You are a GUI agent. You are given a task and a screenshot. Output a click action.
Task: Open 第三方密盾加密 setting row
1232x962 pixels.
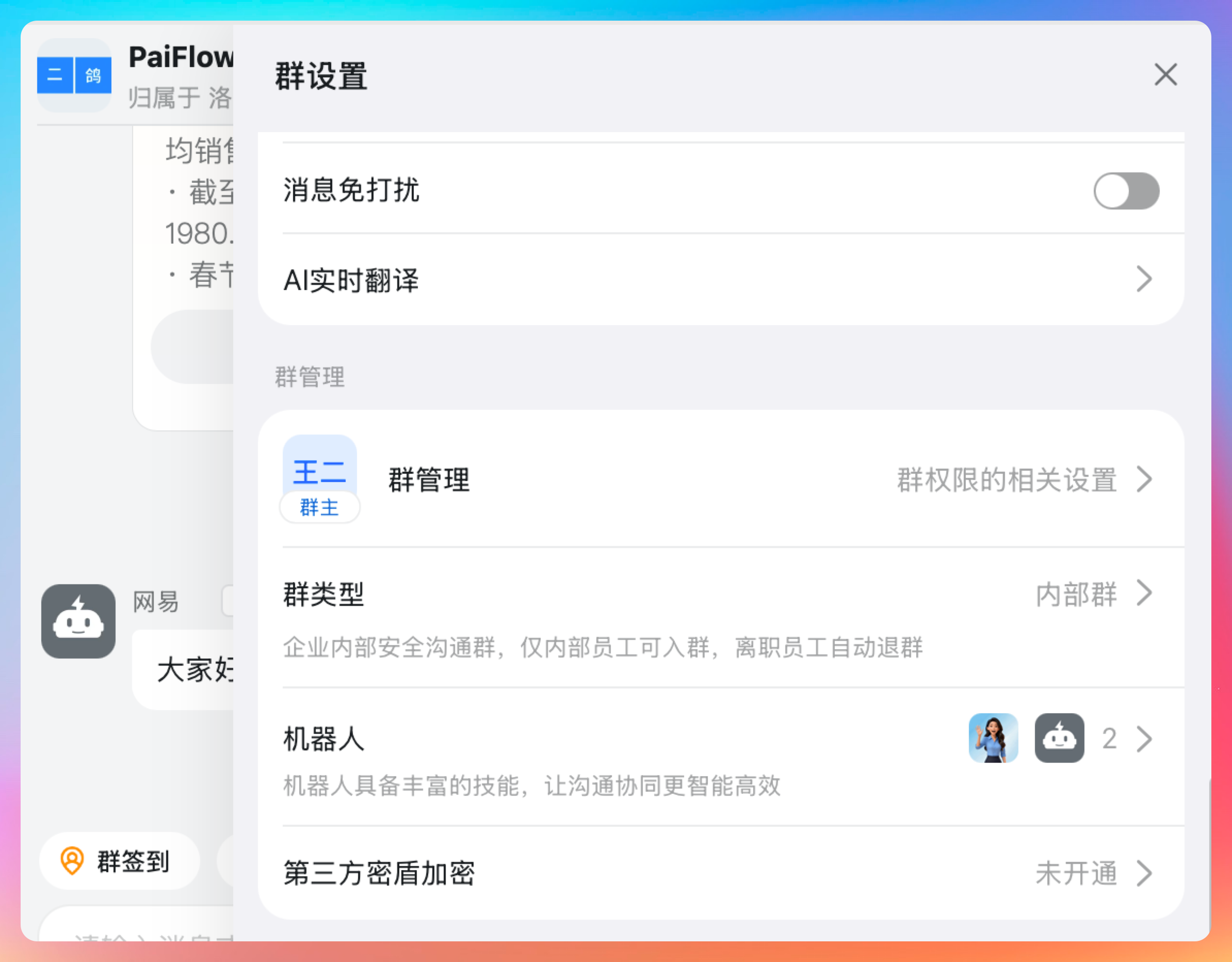[379, 873]
